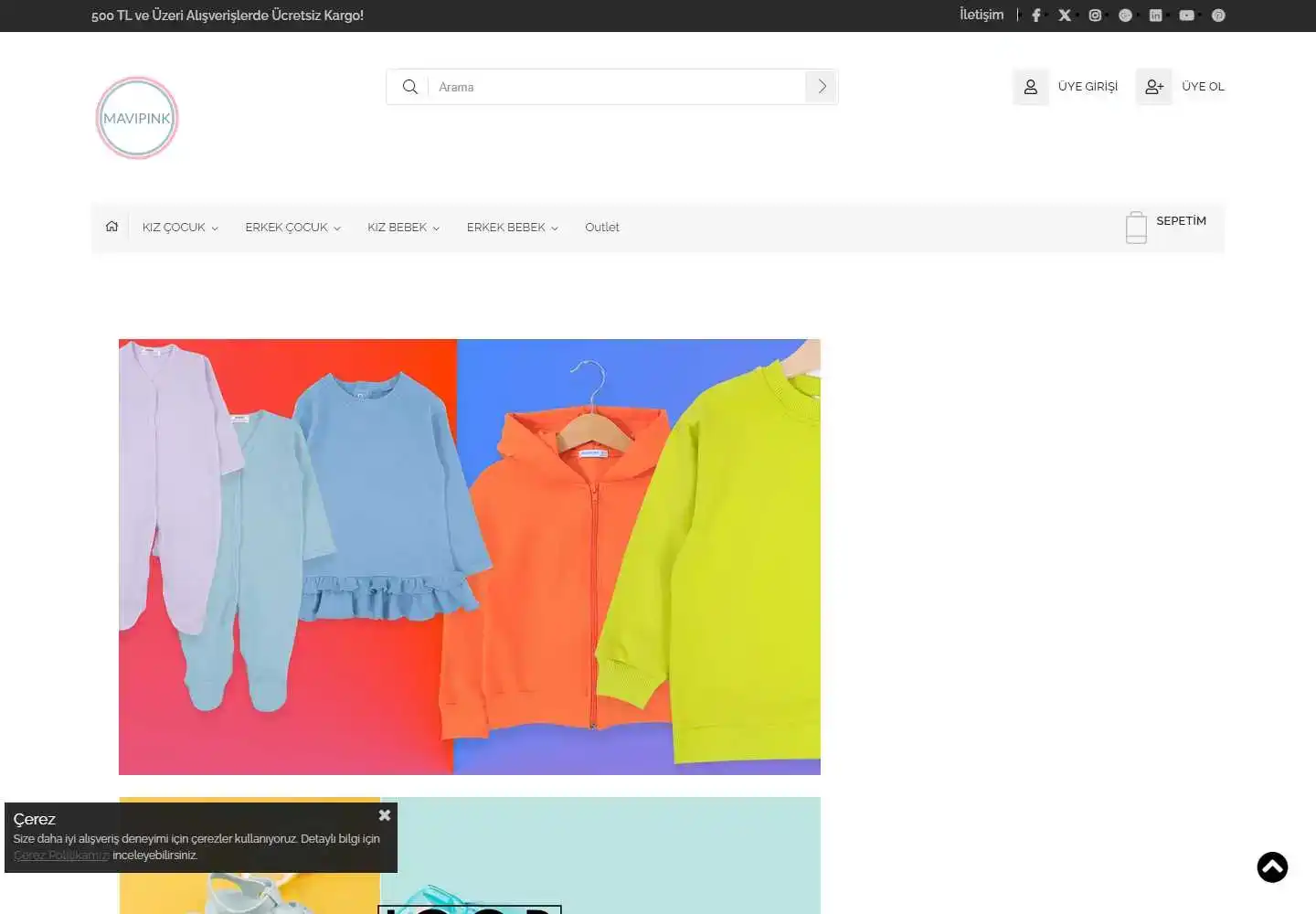
Task: Submit search with arrow button
Action: 822,87
